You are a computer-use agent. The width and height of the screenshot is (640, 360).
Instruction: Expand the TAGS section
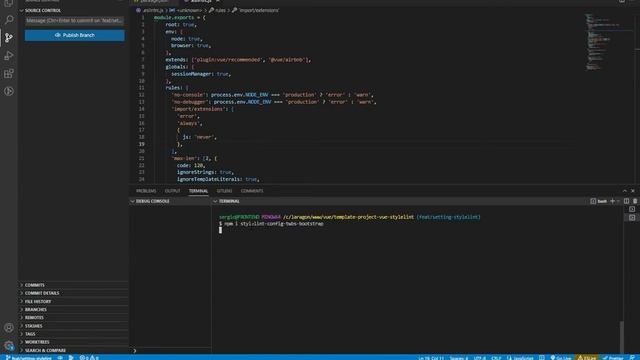[73, 334]
